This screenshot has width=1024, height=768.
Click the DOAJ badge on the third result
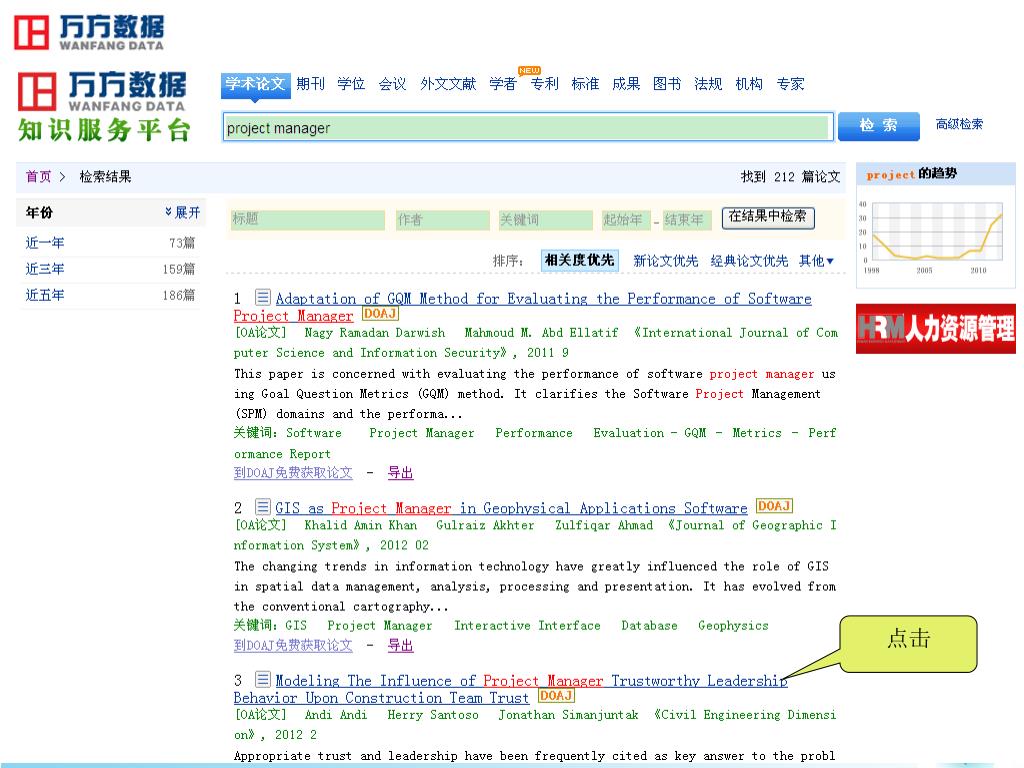(556, 695)
